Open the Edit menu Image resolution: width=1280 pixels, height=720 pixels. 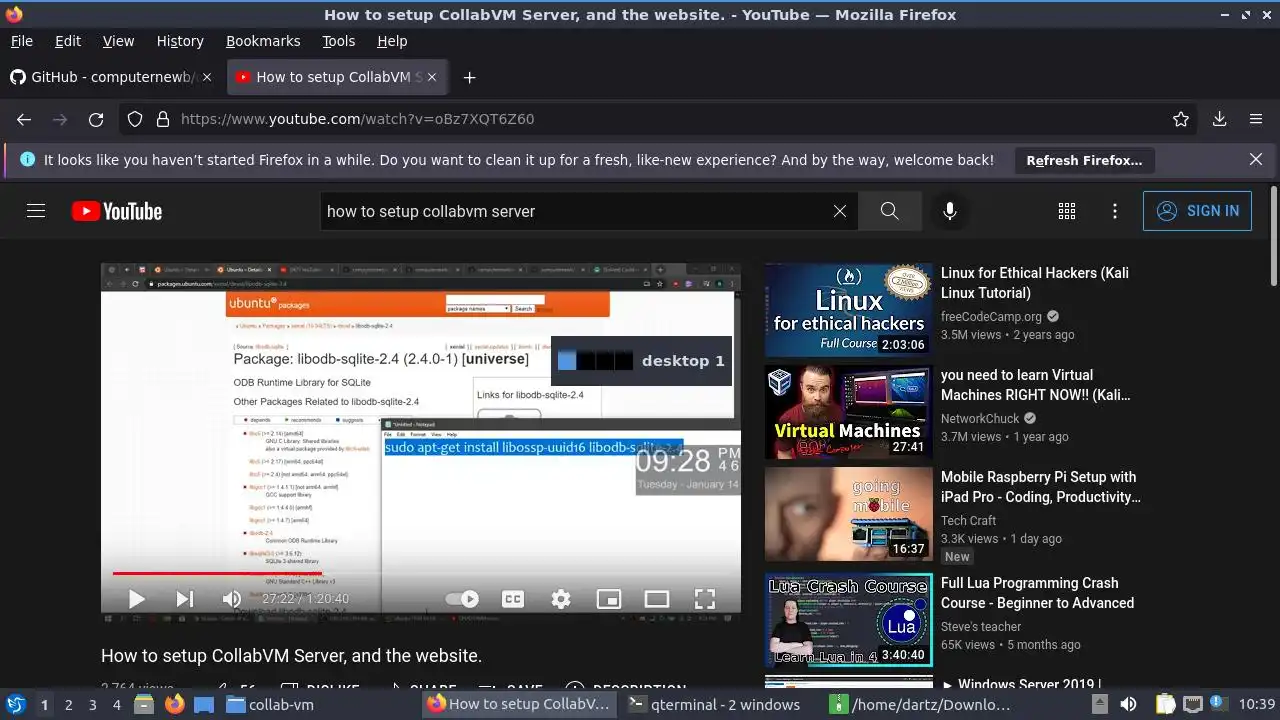click(68, 41)
